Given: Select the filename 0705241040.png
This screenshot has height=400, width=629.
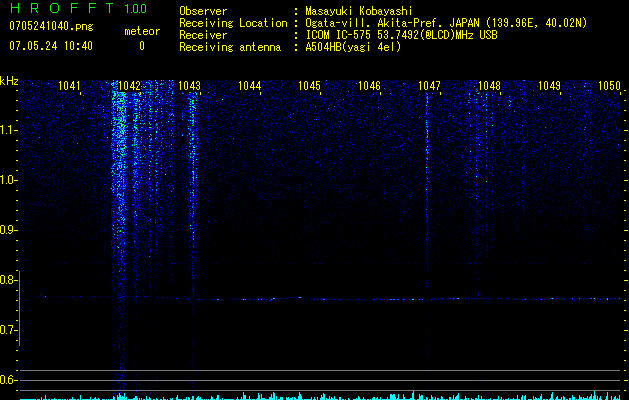Looking at the screenshot, I should [51, 26].
